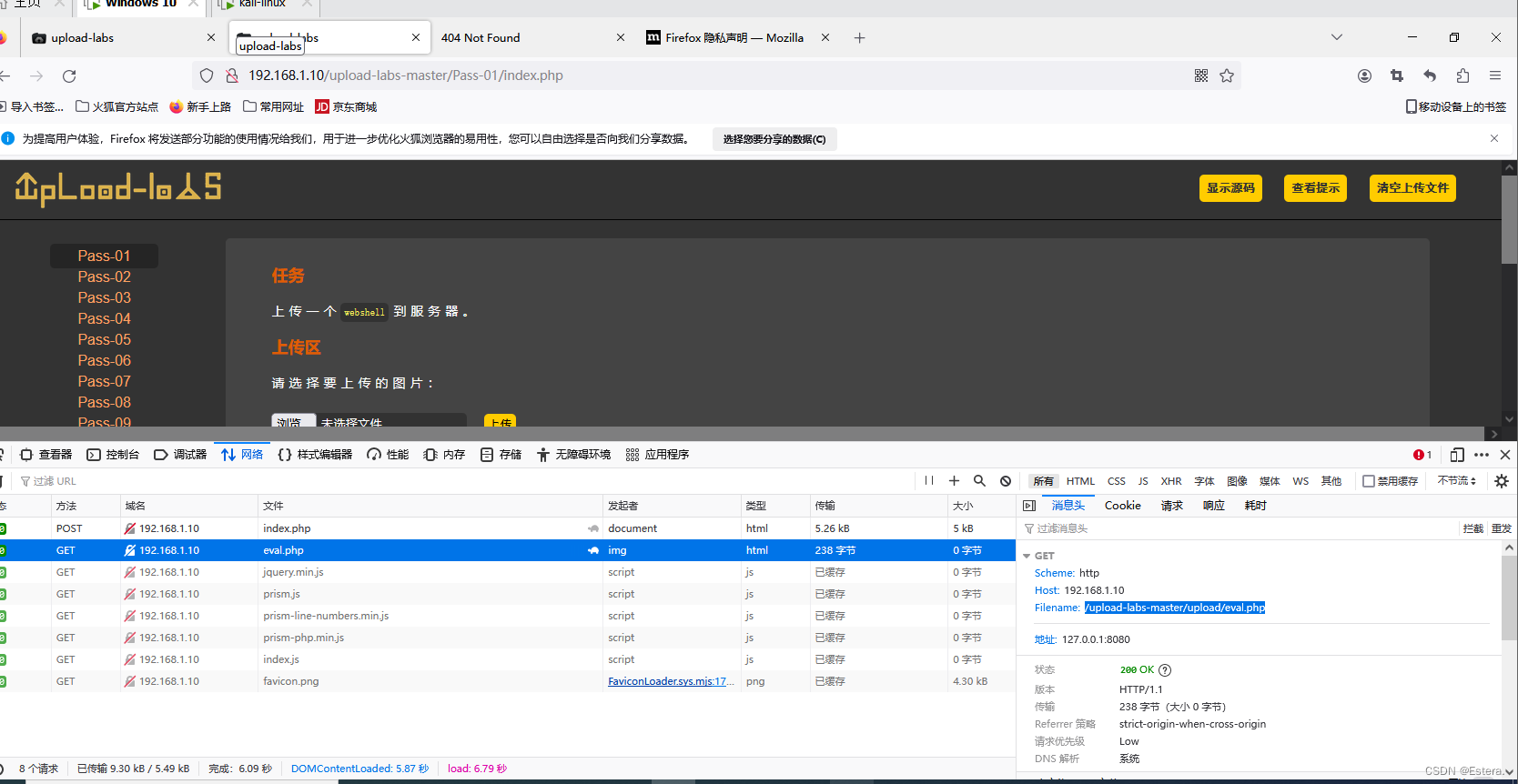Filter requests by XHR
The height and width of the screenshot is (784, 1518).
(x=1171, y=481)
